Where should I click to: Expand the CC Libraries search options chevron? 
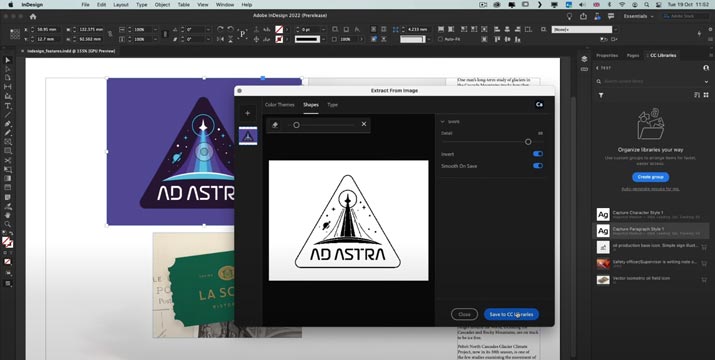pos(706,82)
